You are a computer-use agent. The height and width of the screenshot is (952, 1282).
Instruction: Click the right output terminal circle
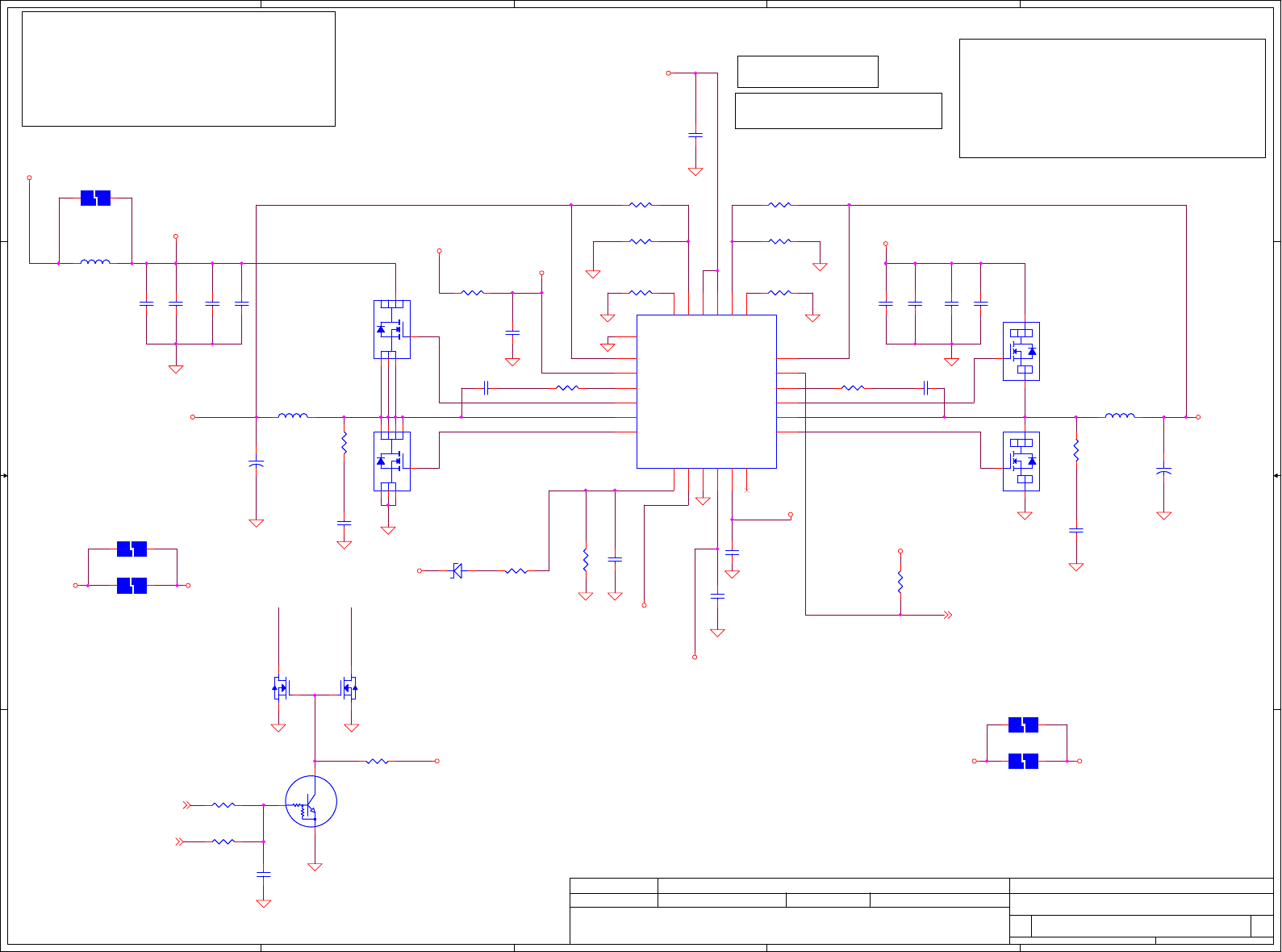tap(1198, 417)
